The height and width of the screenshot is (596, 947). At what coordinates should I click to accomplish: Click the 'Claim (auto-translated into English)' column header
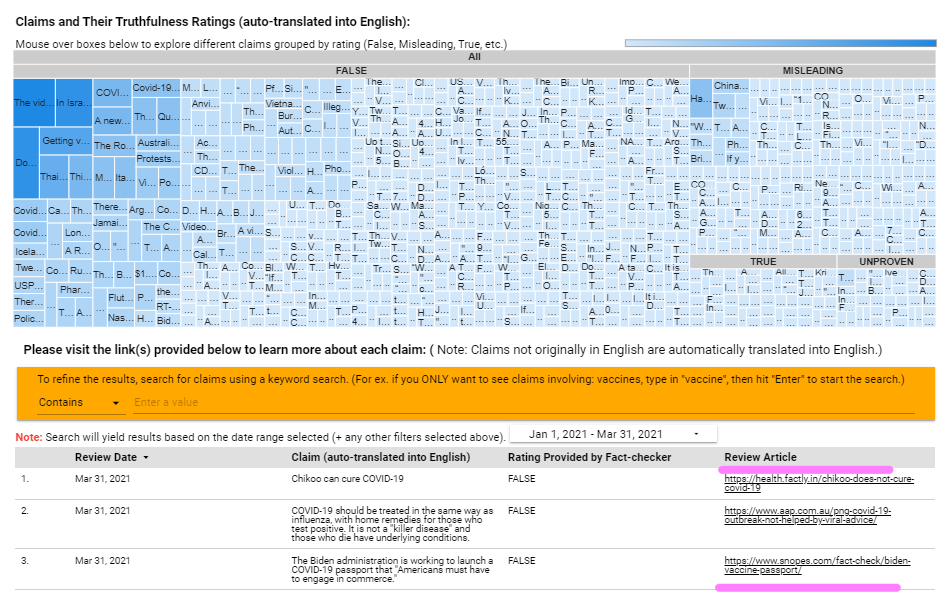(380, 458)
